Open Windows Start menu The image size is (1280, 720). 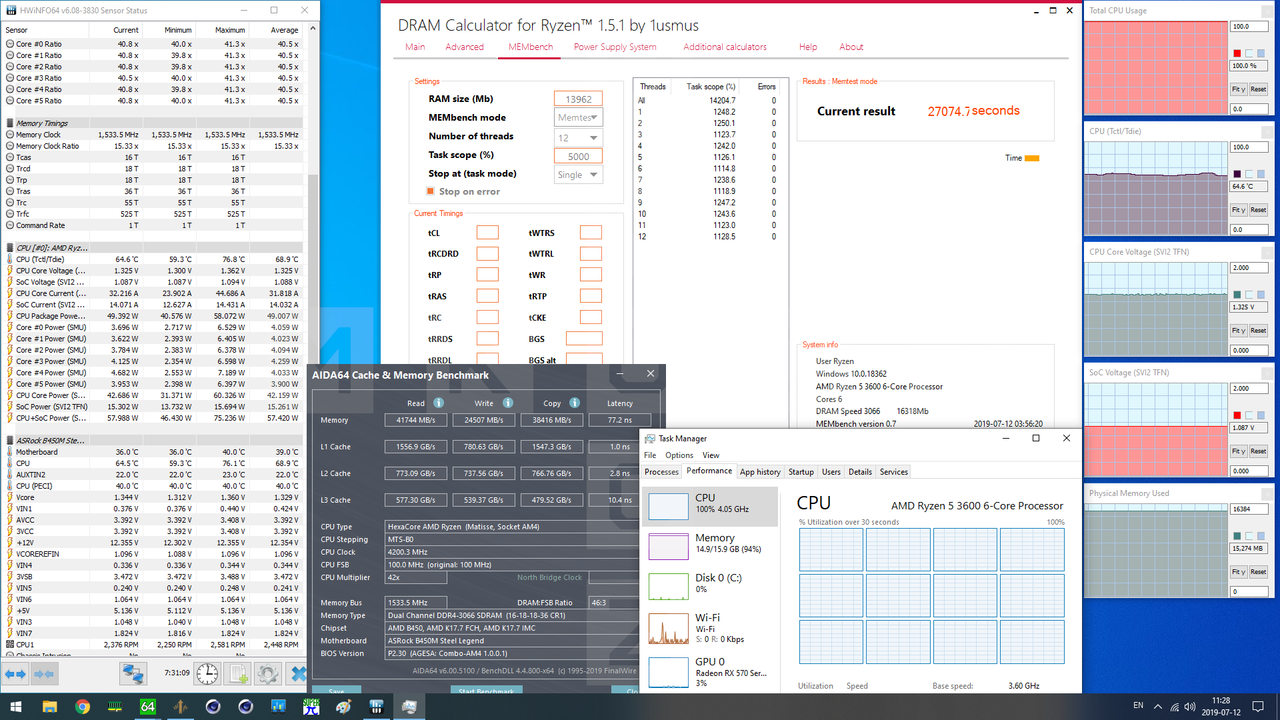coord(17,706)
